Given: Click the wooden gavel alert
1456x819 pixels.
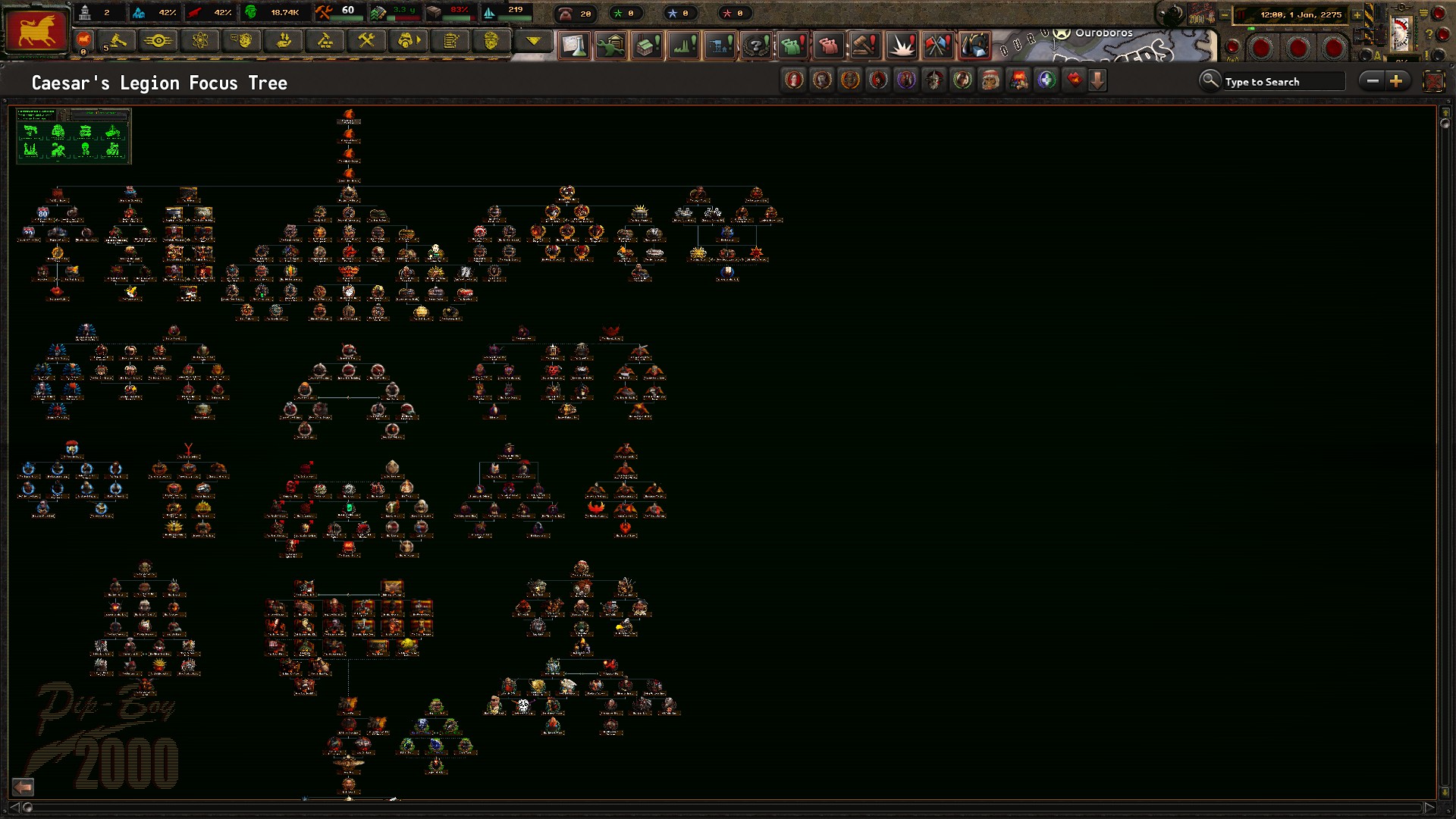Looking at the screenshot, I should [865, 45].
